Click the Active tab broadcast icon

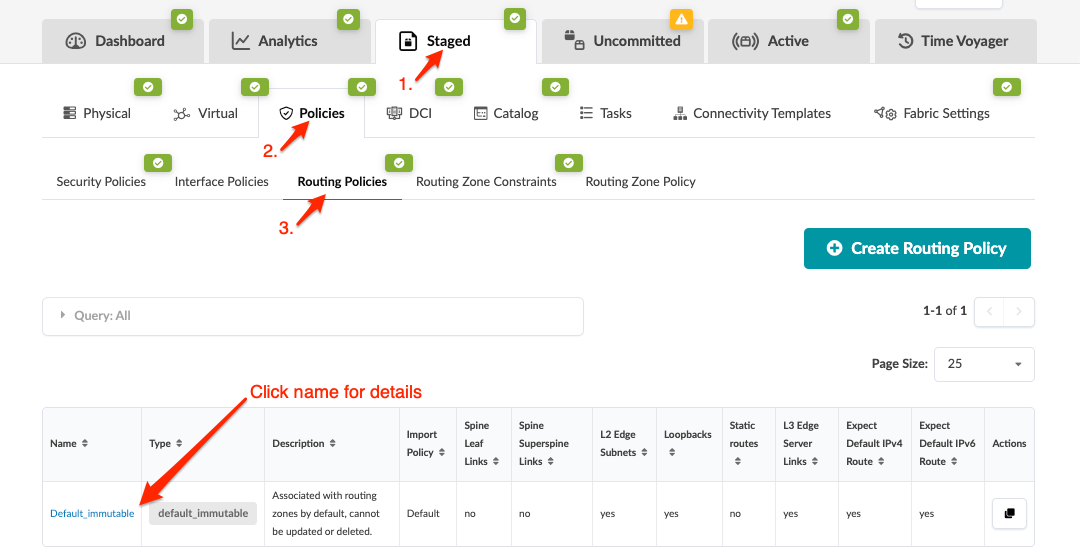coord(746,41)
